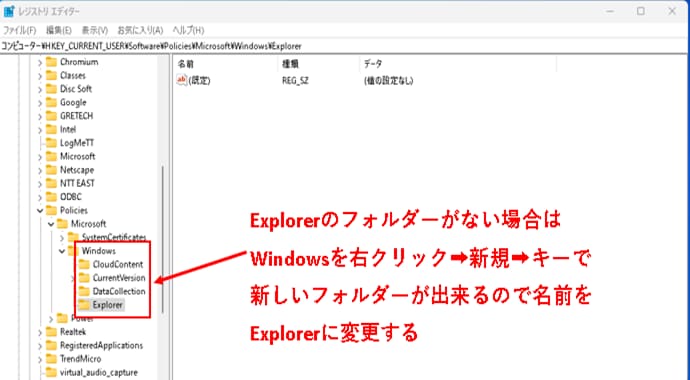Click the (値の設定なし) data cell

click(388, 80)
